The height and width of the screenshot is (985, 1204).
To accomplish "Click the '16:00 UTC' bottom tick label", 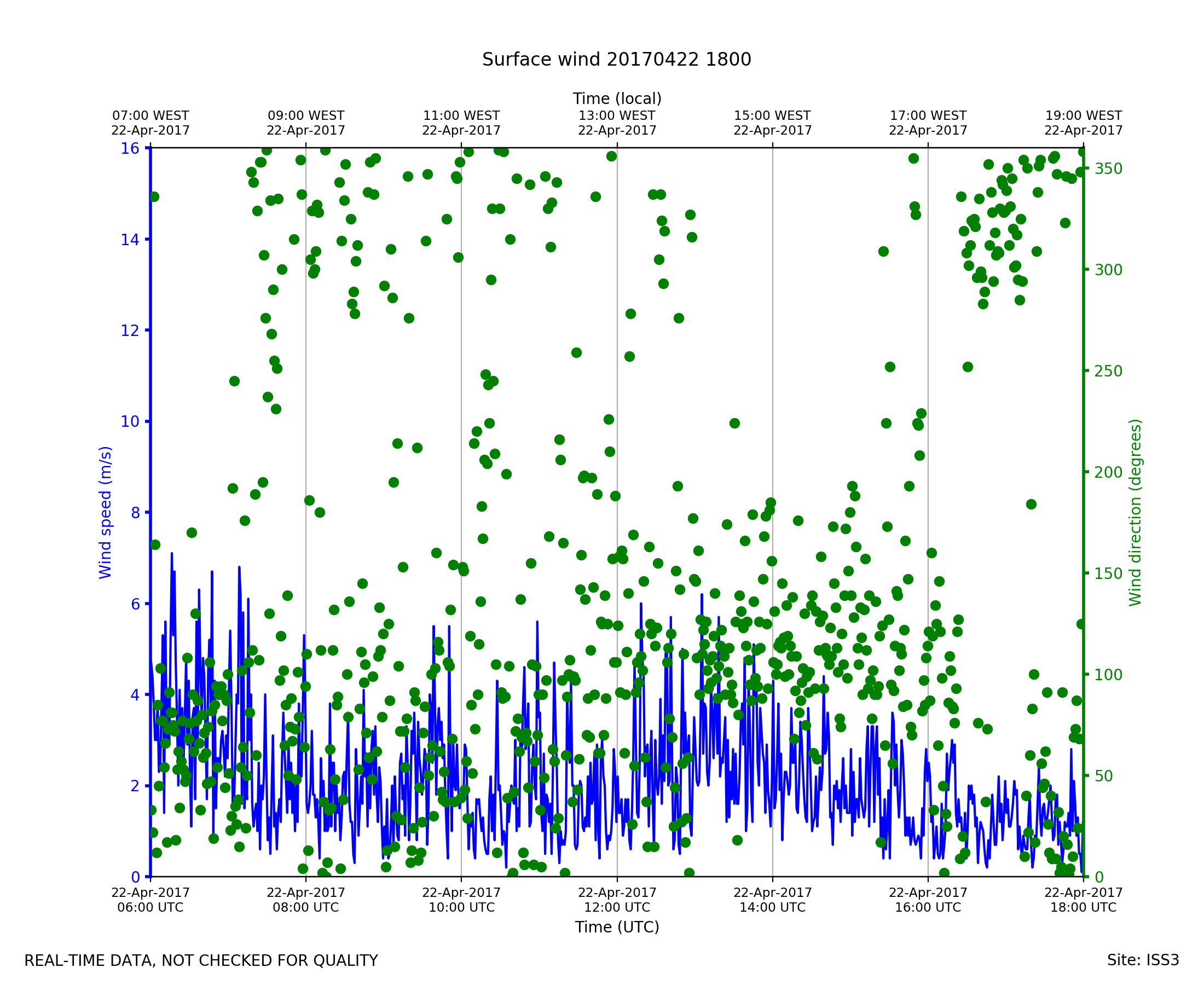I will tap(928, 907).
